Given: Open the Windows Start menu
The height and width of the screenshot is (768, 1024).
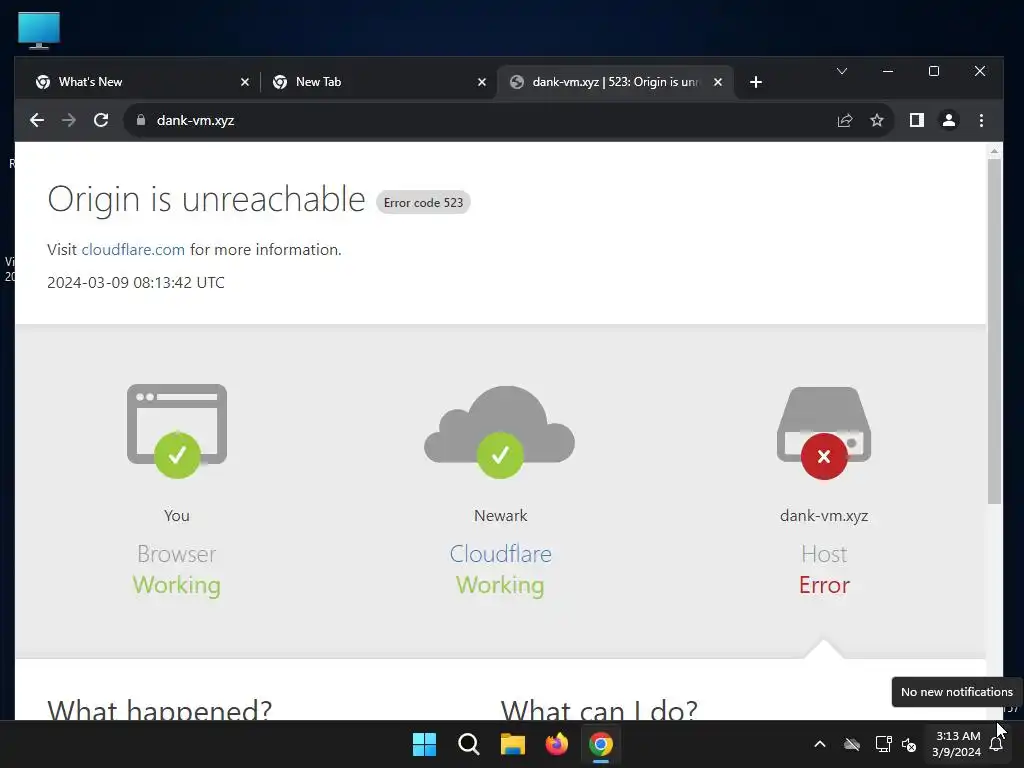Looking at the screenshot, I should [424, 744].
